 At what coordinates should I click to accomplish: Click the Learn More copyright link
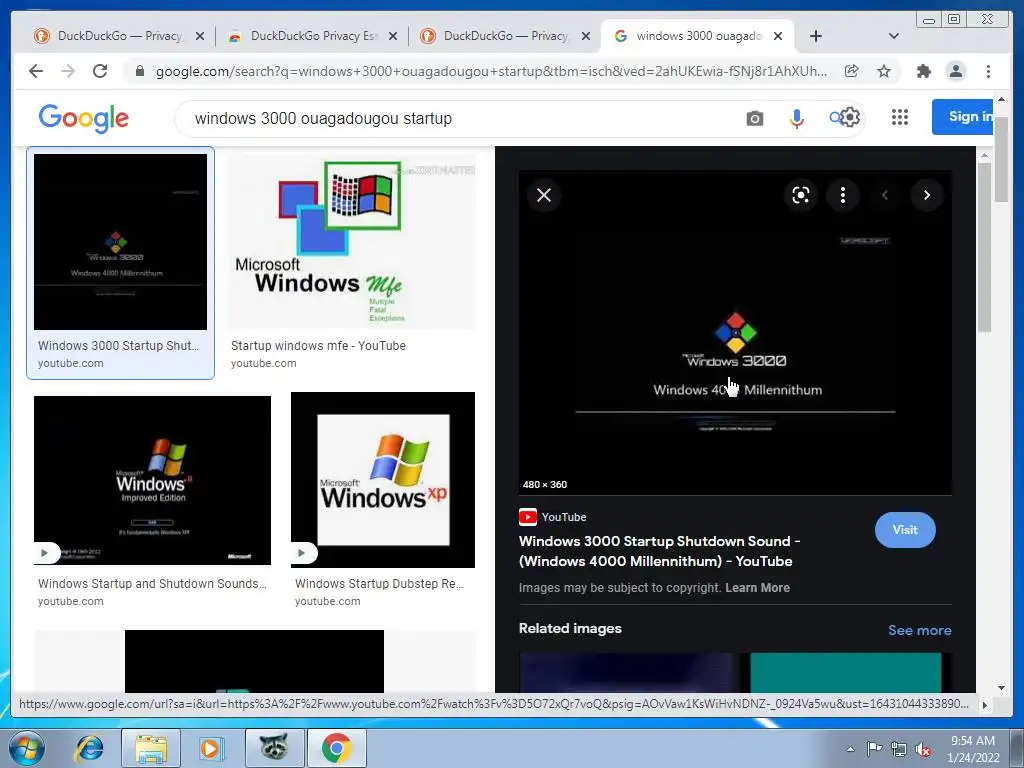coord(758,588)
